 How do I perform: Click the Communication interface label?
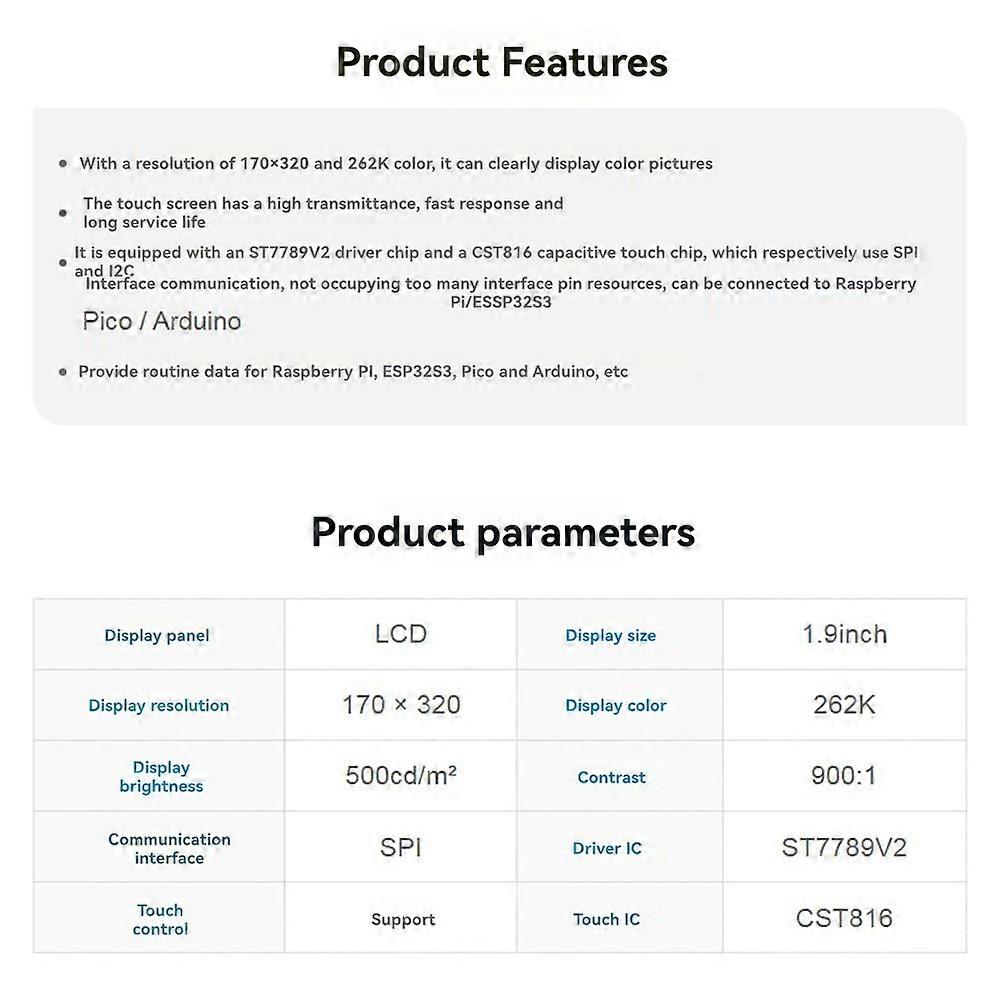pos(169,848)
